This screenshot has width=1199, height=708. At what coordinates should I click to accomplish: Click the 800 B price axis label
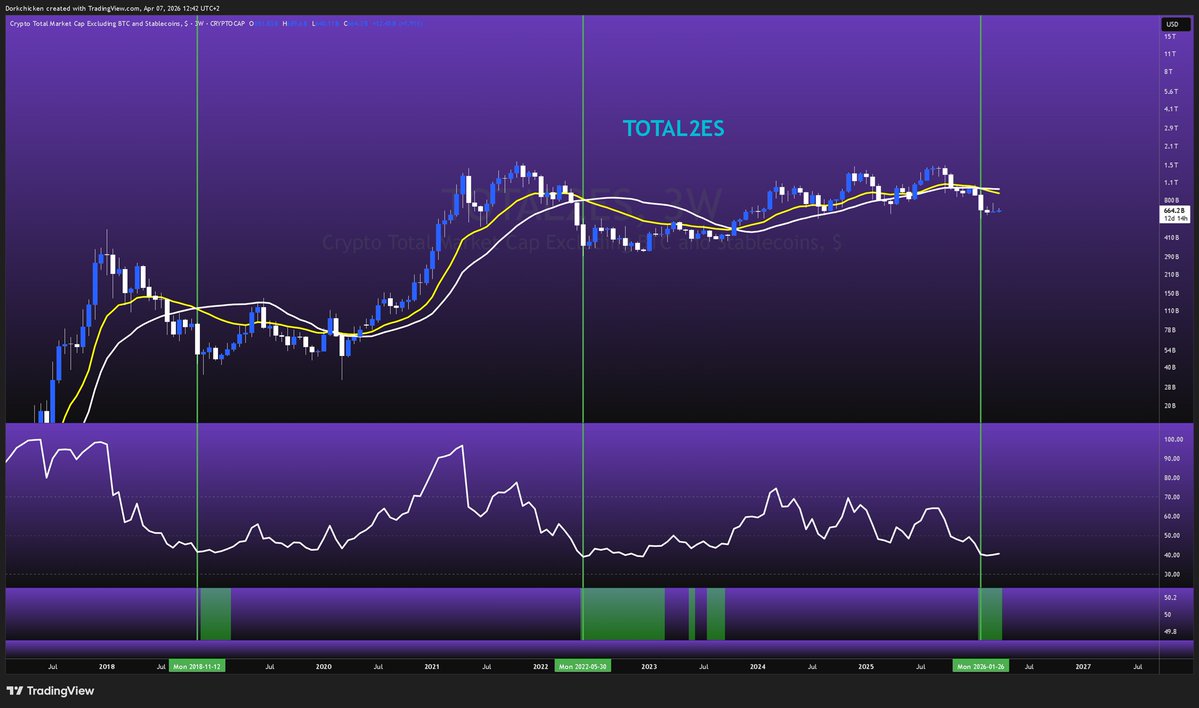(x=1171, y=200)
